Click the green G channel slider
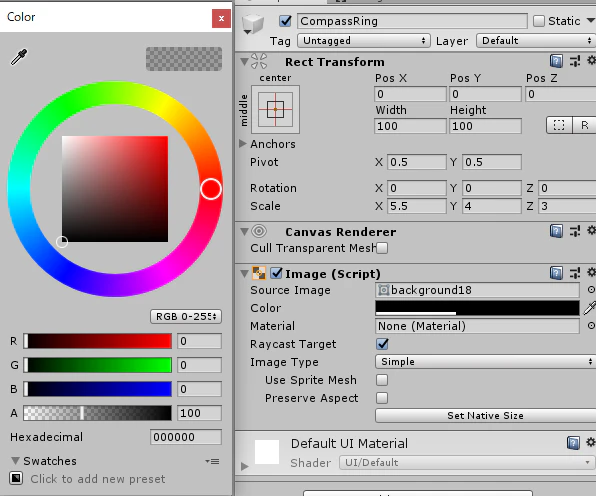 pyautogui.click(x=97, y=365)
